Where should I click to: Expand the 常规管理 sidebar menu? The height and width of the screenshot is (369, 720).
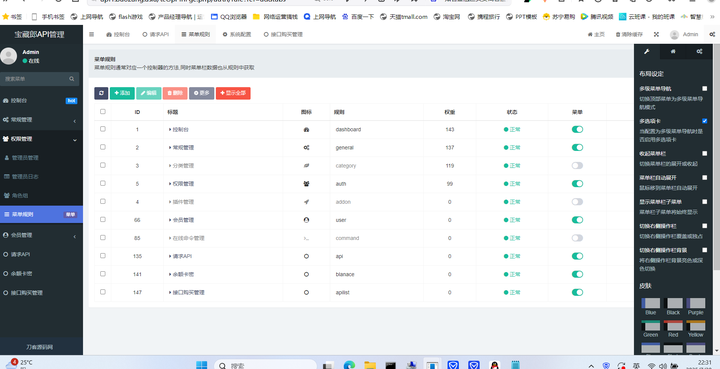40,119
